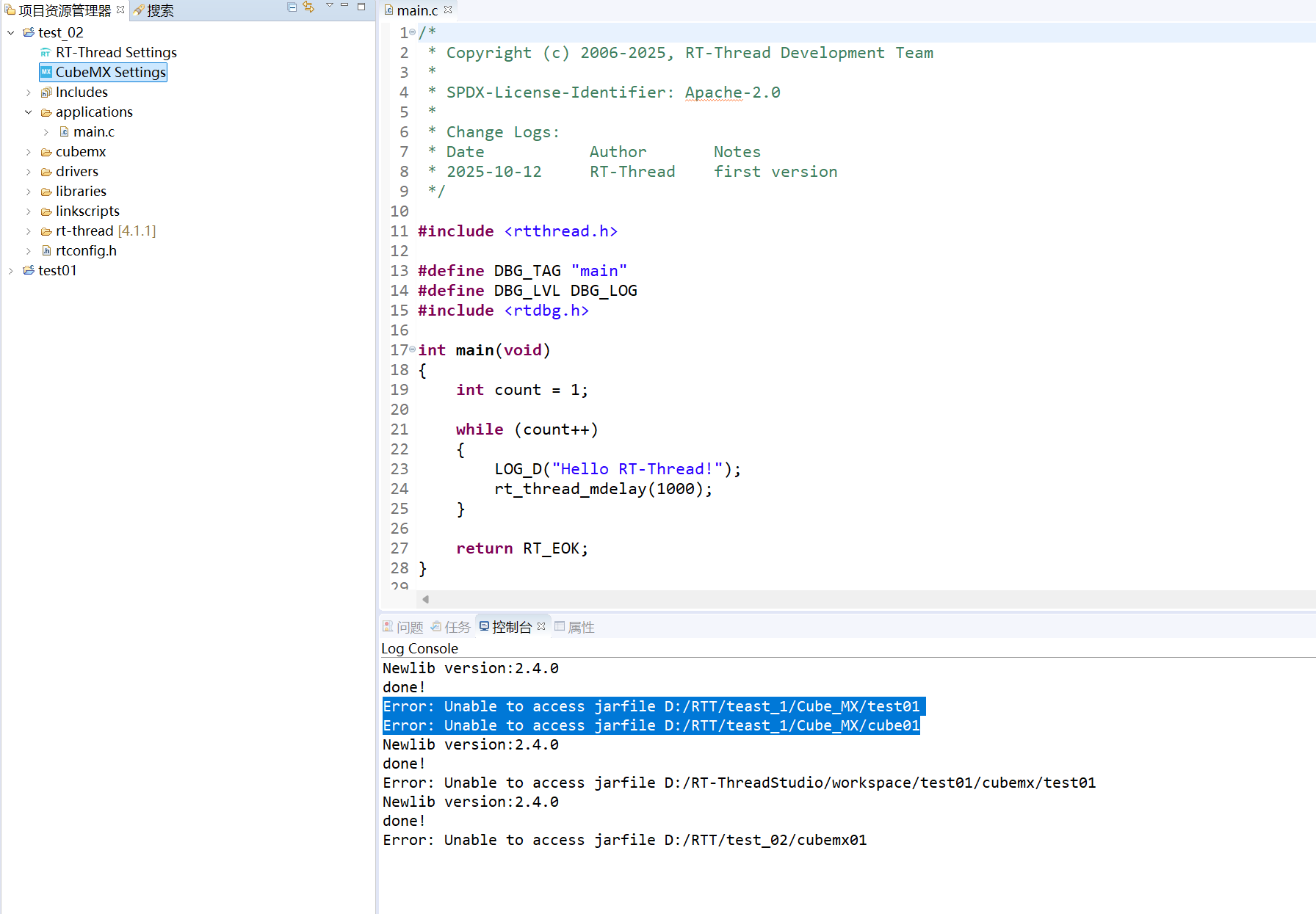This screenshot has height=914, width=1316.
Task: Select rtconfig.h in the tree
Action: tap(86, 250)
